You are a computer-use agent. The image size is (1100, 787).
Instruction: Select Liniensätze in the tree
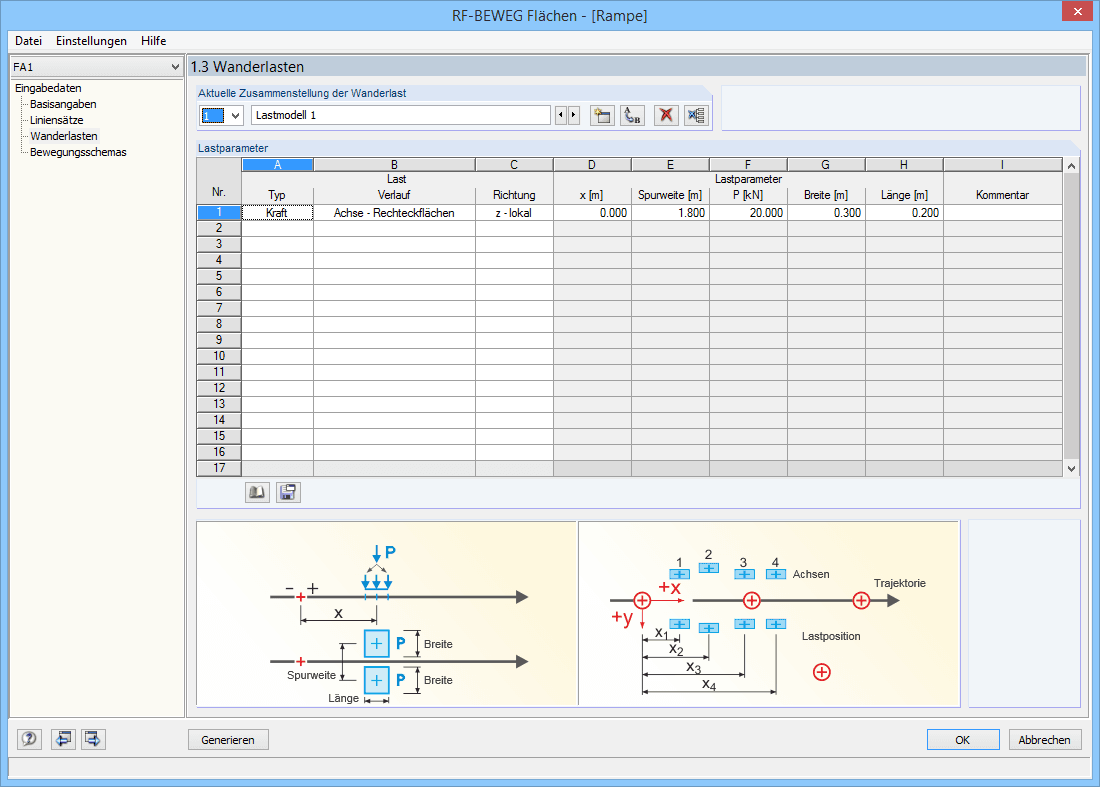click(56, 120)
